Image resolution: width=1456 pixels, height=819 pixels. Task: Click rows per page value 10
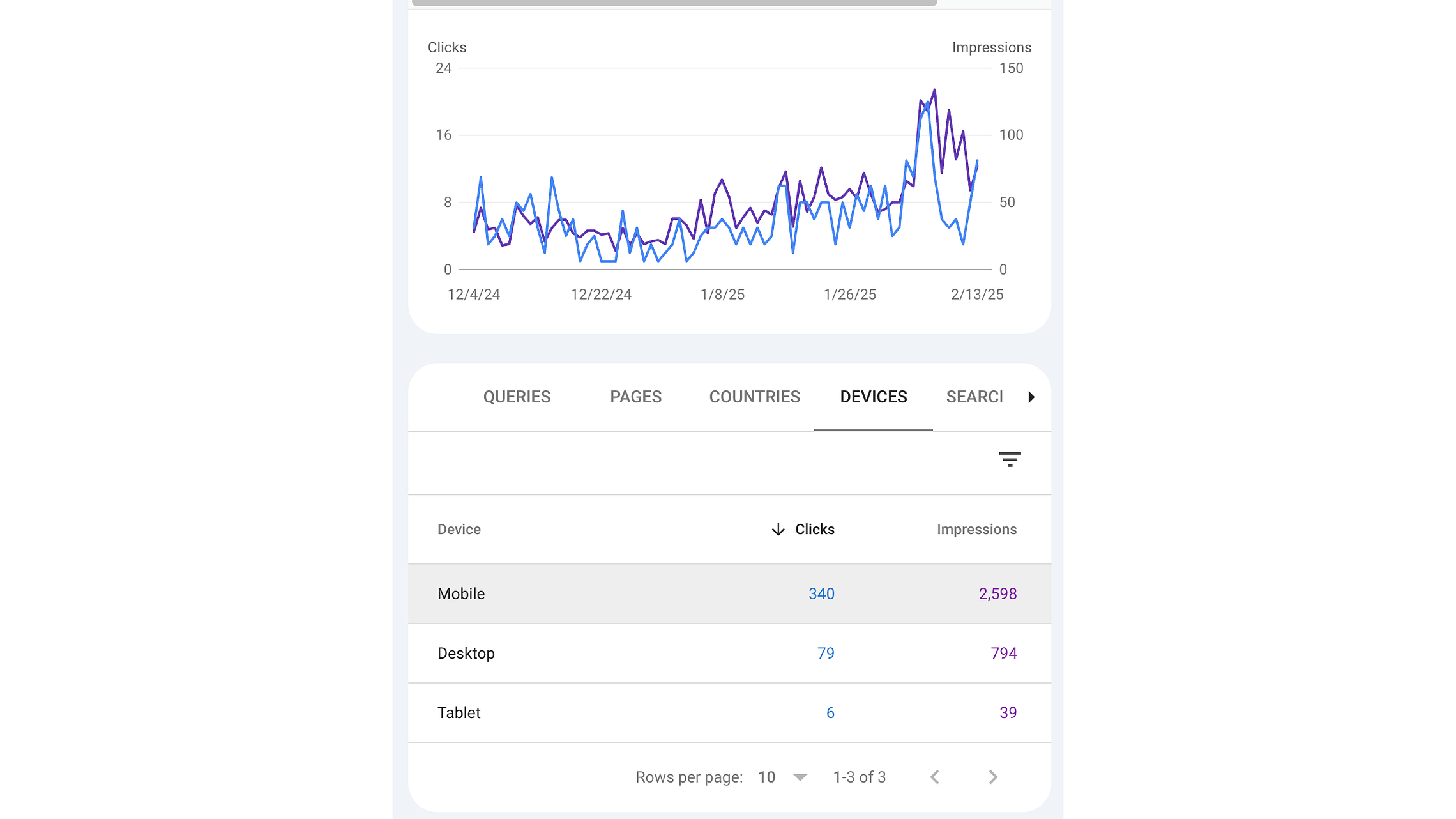[766, 777]
